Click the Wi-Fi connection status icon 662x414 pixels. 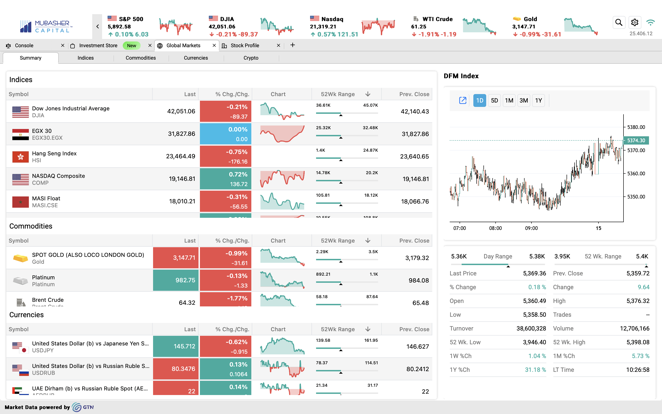pos(650,22)
